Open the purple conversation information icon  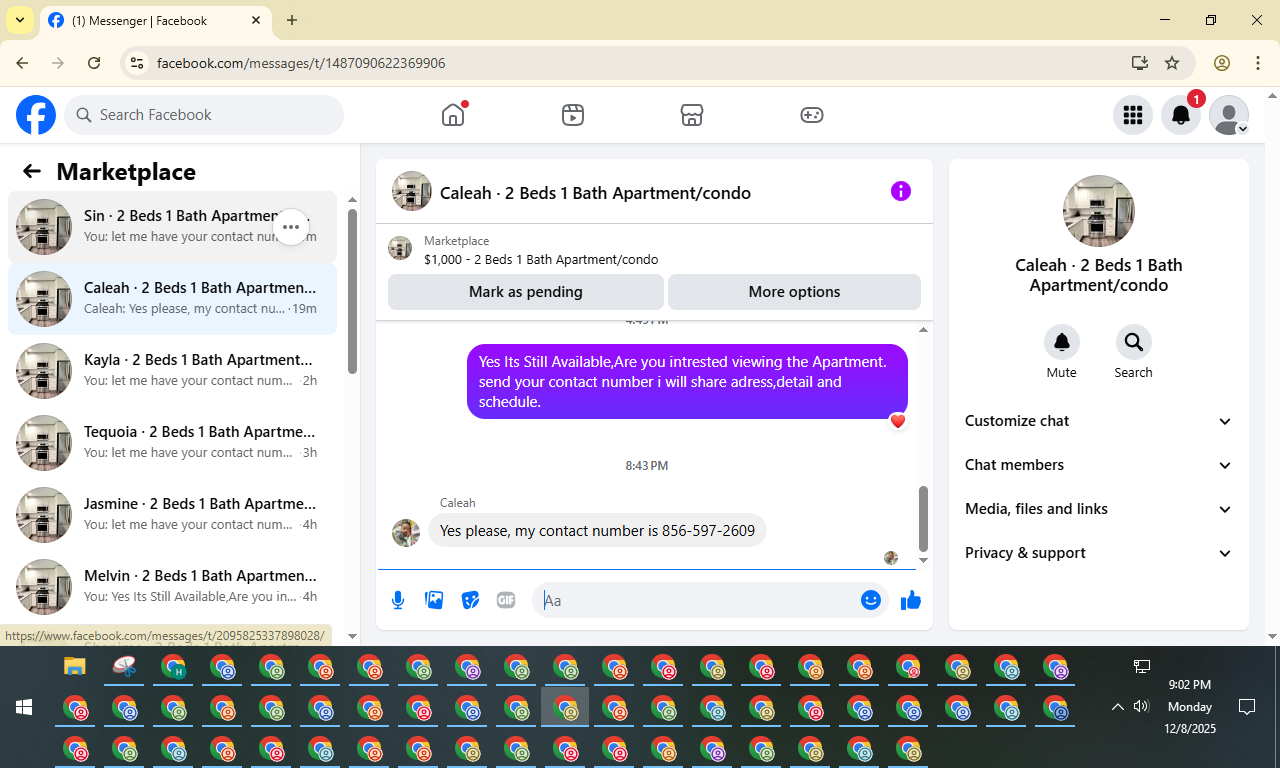pyautogui.click(x=901, y=191)
